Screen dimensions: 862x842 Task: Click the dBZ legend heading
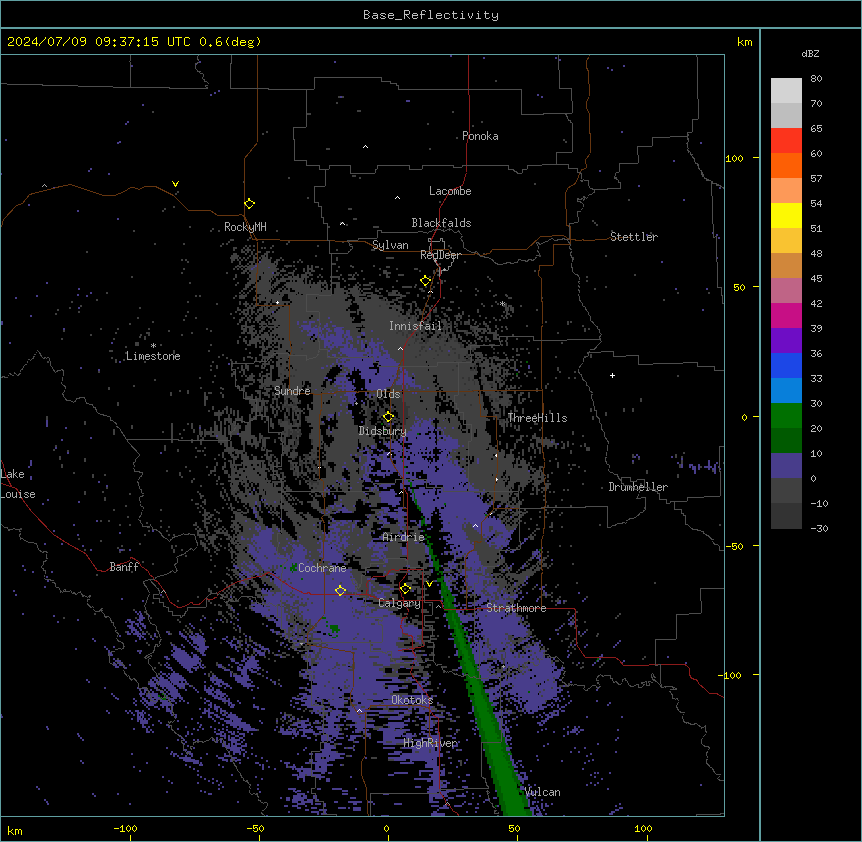coord(810,54)
